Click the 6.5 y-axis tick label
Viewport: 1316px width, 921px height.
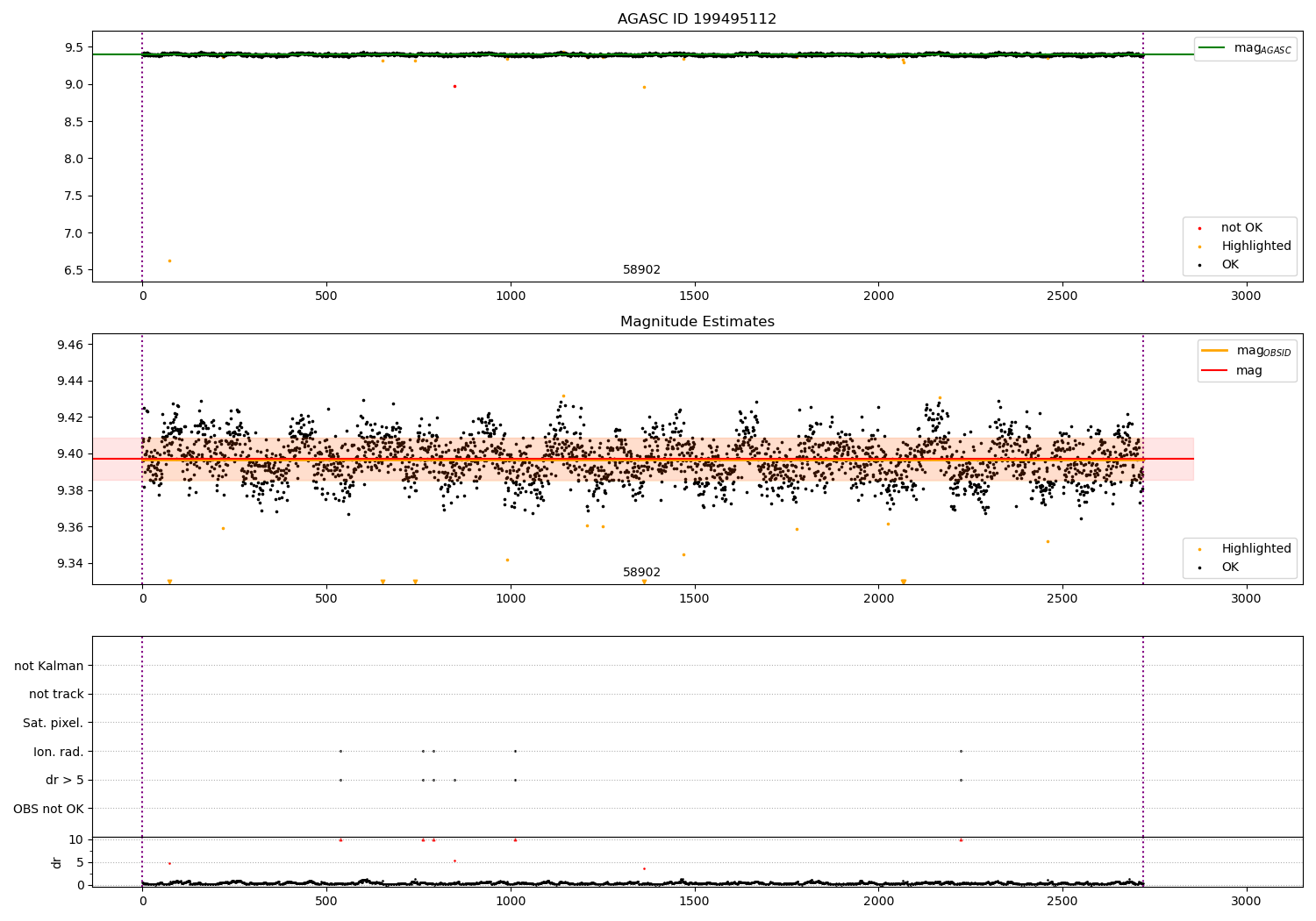pos(74,270)
